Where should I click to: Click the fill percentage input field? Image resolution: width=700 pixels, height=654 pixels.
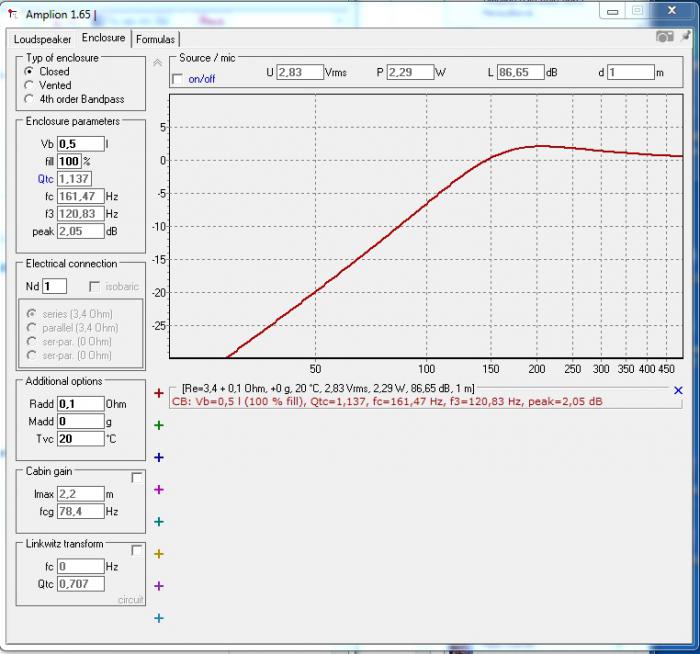(x=69, y=162)
